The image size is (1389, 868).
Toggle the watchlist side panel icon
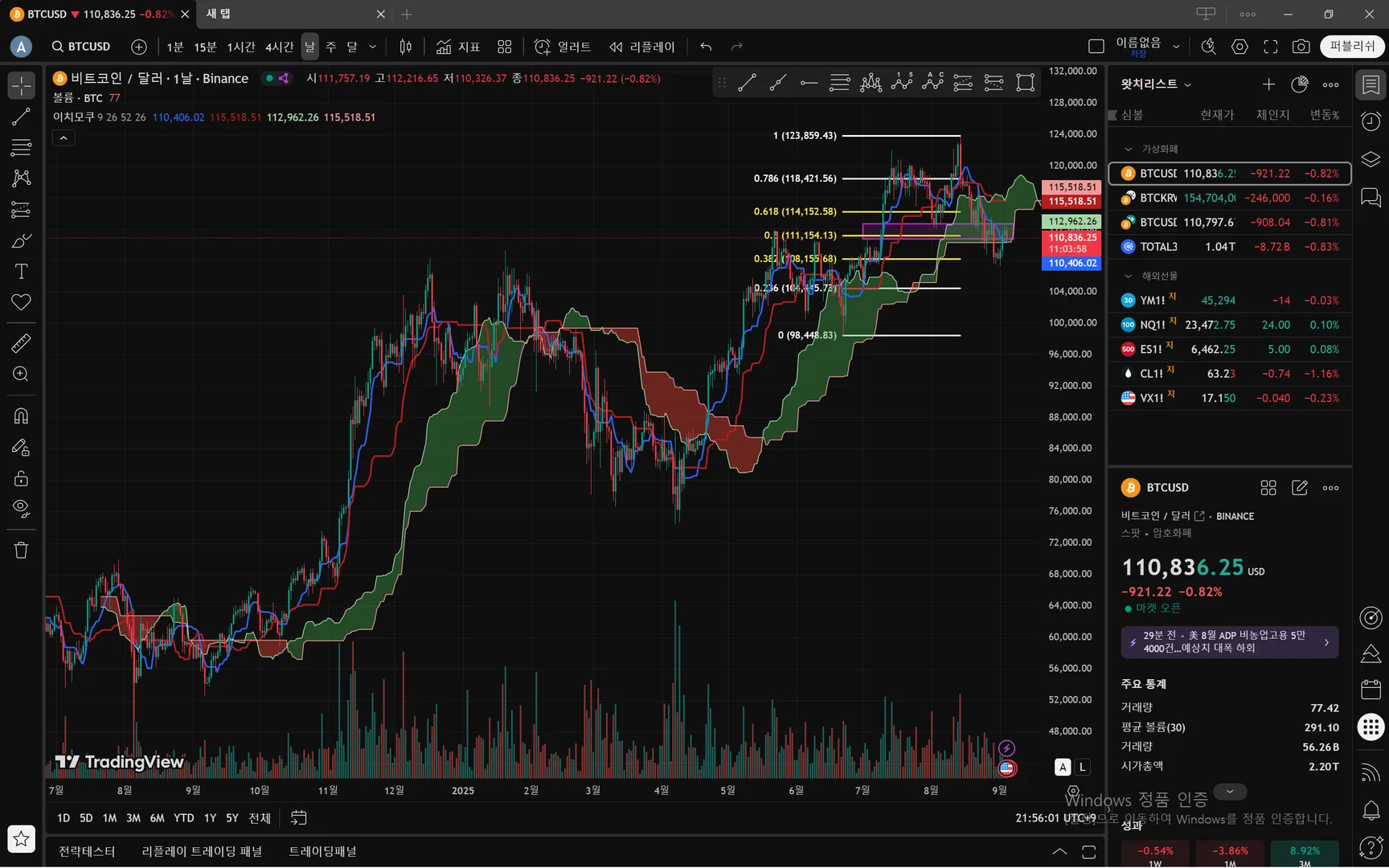click(1371, 84)
